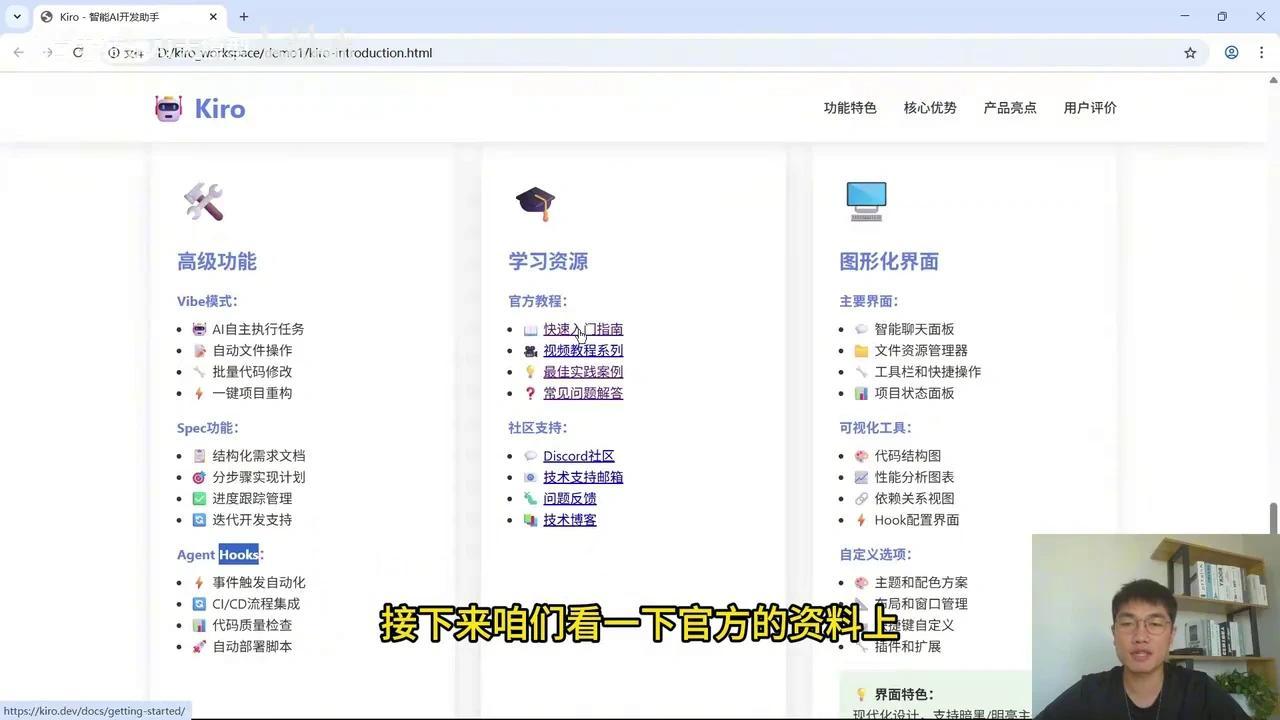
Task: Click the link chain icon beside 依赖关系视图
Action: click(x=861, y=498)
